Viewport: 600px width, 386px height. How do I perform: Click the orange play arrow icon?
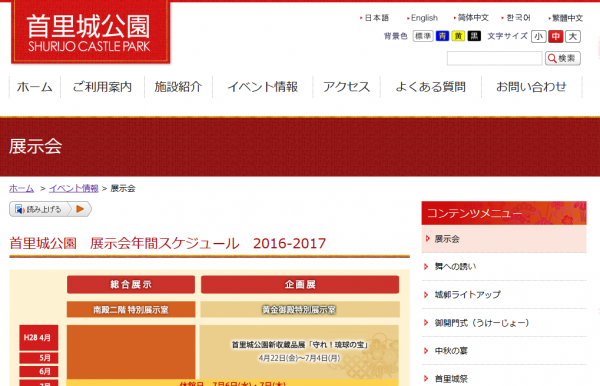point(80,209)
